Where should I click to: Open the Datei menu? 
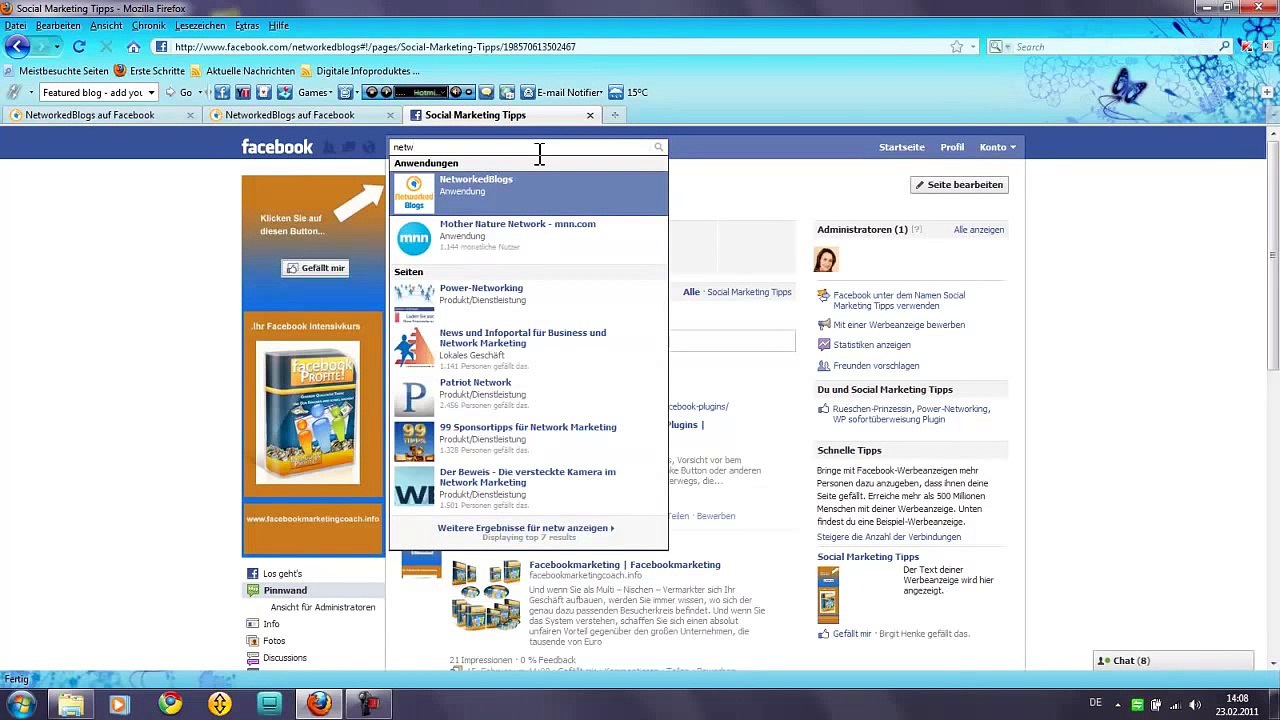16,25
